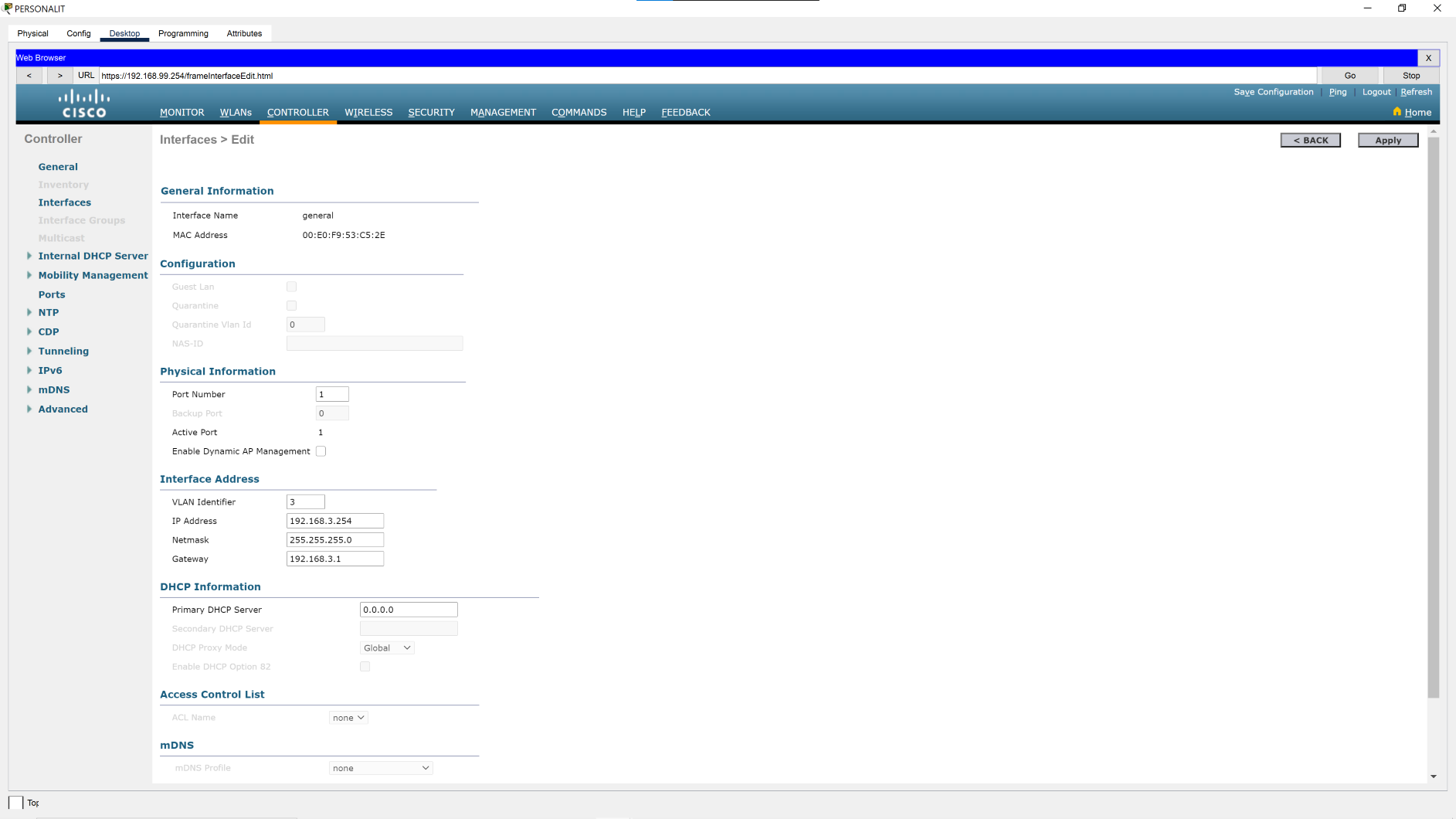The height and width of the screenshot is (819, 1456).
Task: Check the Top checkbox at bottom left
Action: 15,803
